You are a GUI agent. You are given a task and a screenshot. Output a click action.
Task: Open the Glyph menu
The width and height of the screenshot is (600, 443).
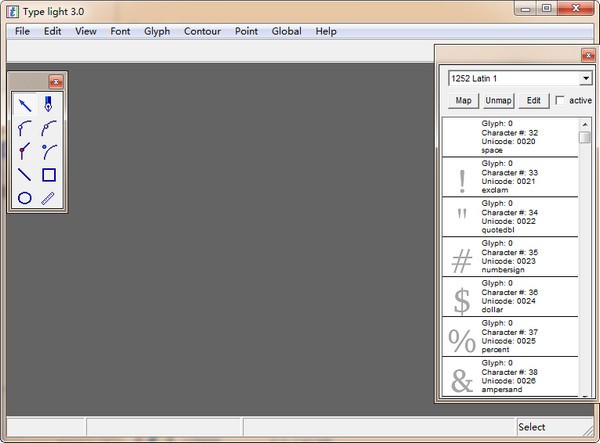(157, 31)
